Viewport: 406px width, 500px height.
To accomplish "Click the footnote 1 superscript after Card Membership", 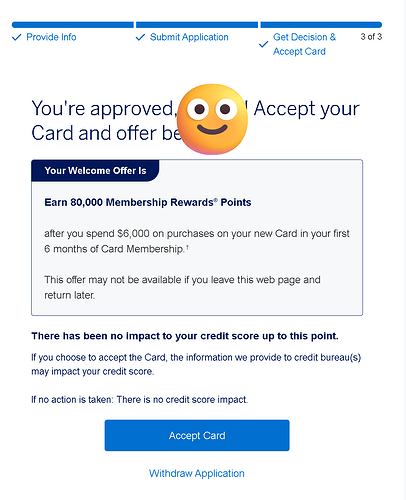I will coord(187,247).
